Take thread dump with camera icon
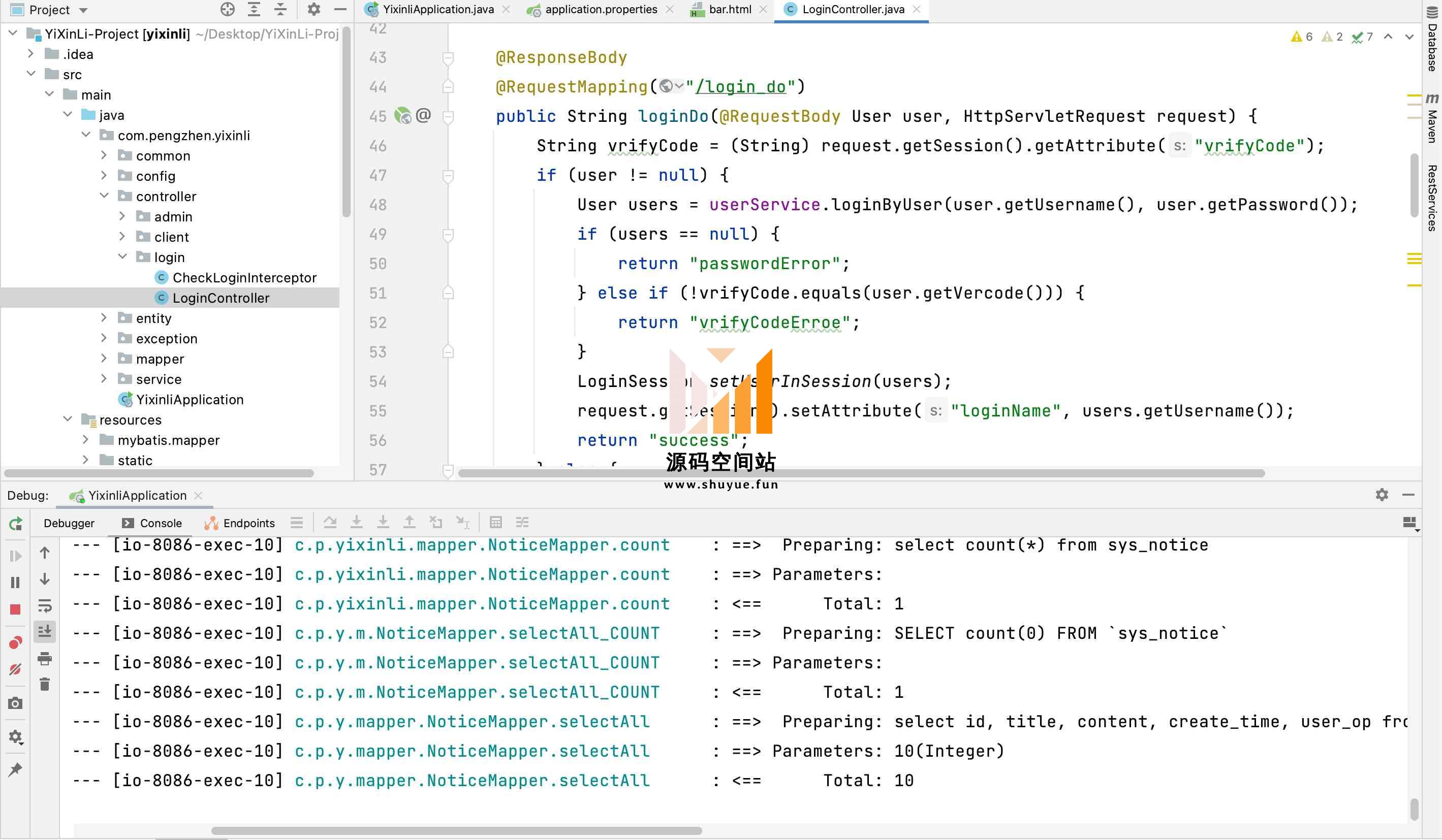 (15, 703)
